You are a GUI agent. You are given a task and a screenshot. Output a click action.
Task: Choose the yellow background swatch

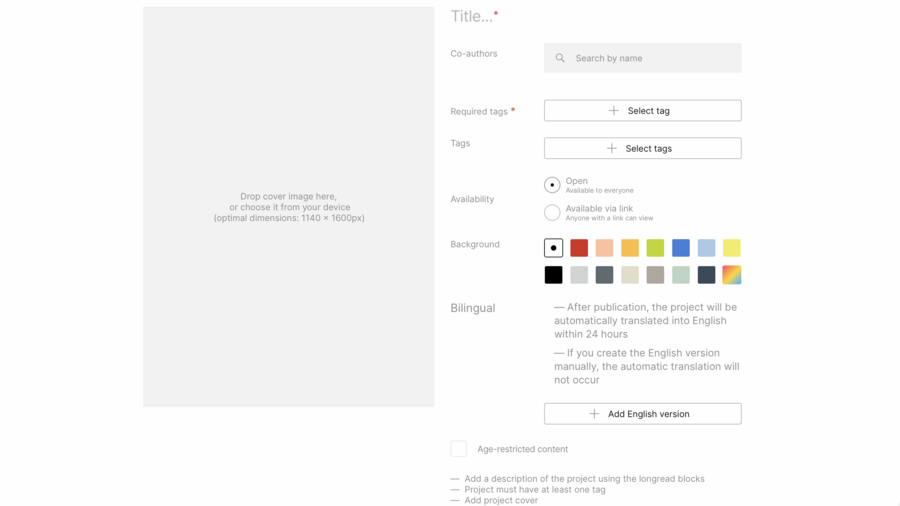click(x=732, y=248)
